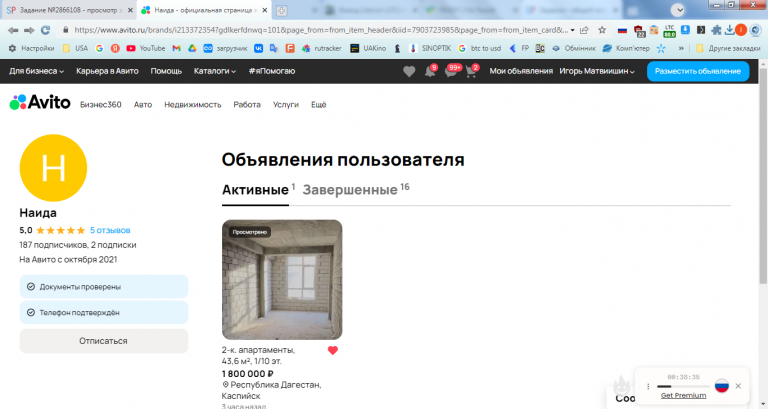Image resolution: width=768 pixels, height=409 pixels.
Task: Open the Работа category
Action: pos(247,104)
